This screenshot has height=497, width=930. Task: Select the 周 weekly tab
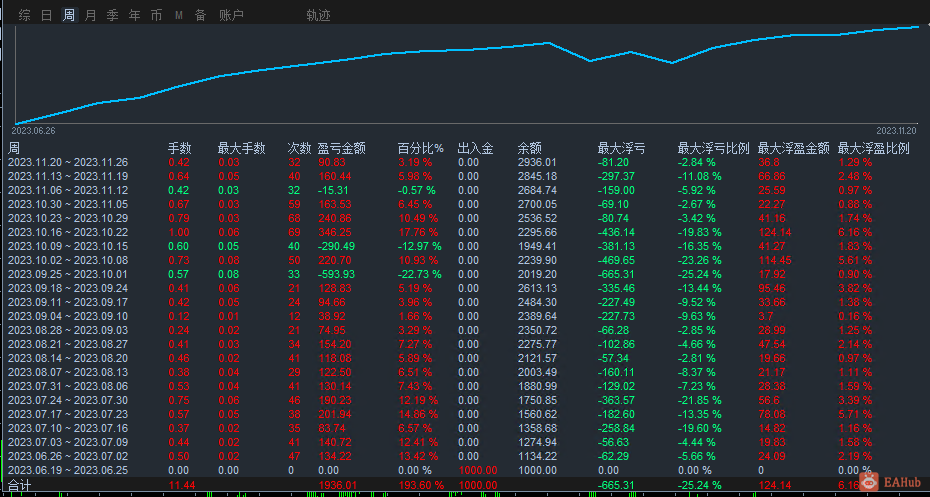tap(69, 15)
